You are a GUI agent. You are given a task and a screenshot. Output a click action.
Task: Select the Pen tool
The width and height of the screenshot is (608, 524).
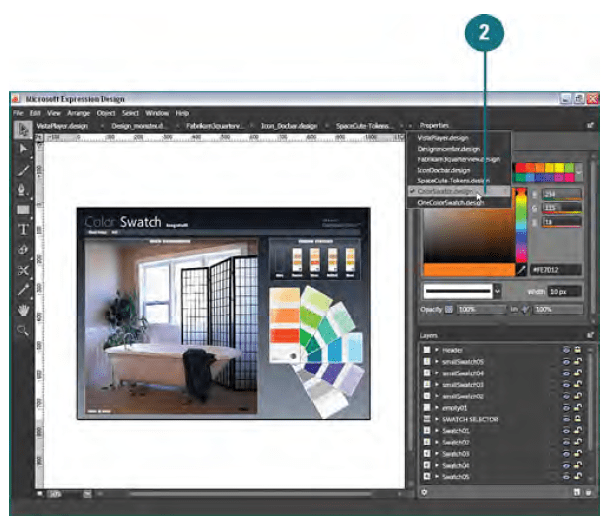(x=22, y=190)
